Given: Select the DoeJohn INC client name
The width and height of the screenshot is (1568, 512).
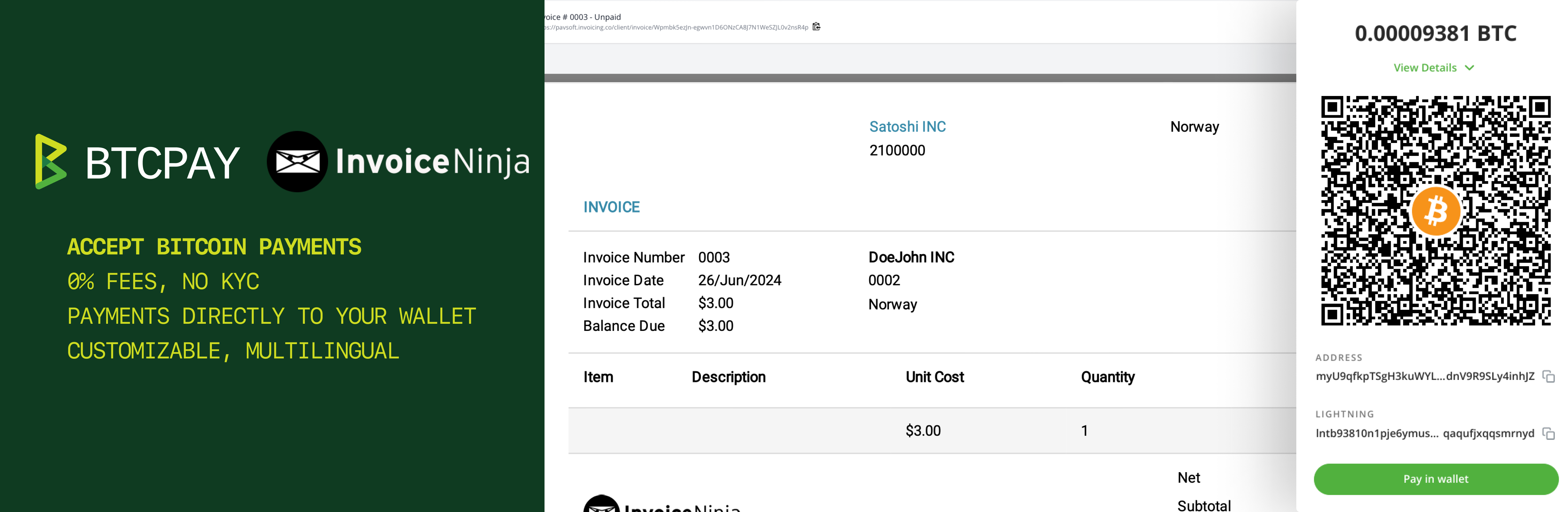Looking at the screenshot, I should 911,257.
